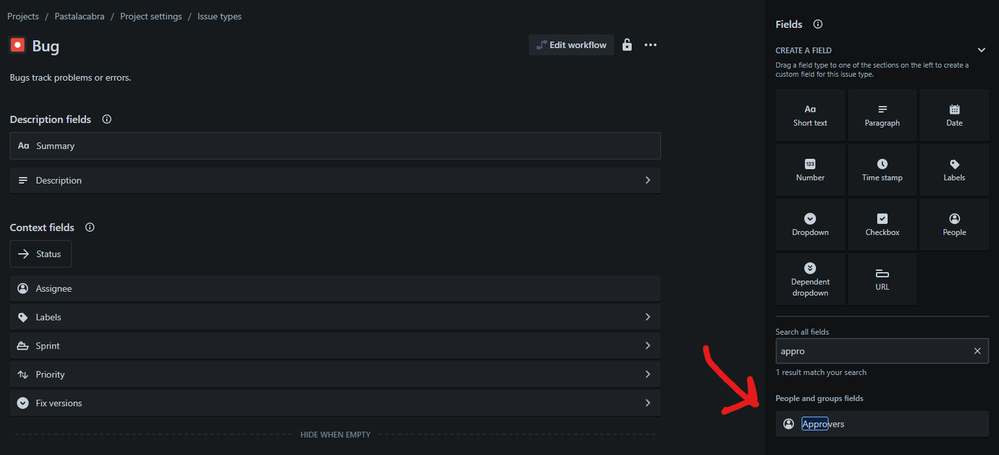Select the Number field type
This screenshot has width=999, height=455.
coord(810,170)
